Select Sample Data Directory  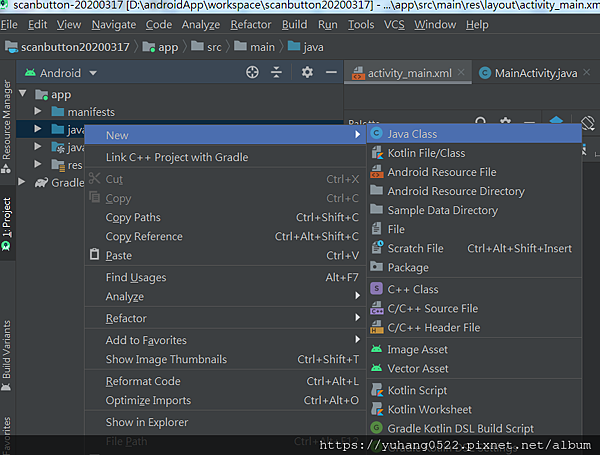coord(474,210)
